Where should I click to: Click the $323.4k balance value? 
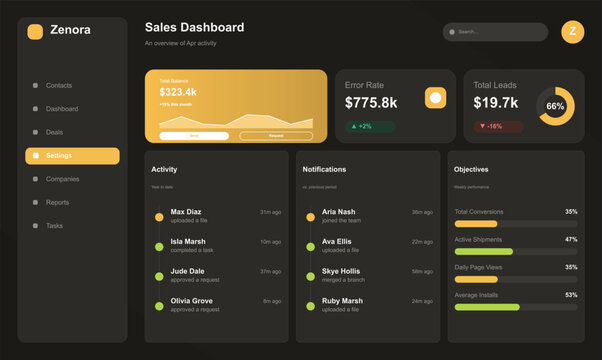[178, 92]
